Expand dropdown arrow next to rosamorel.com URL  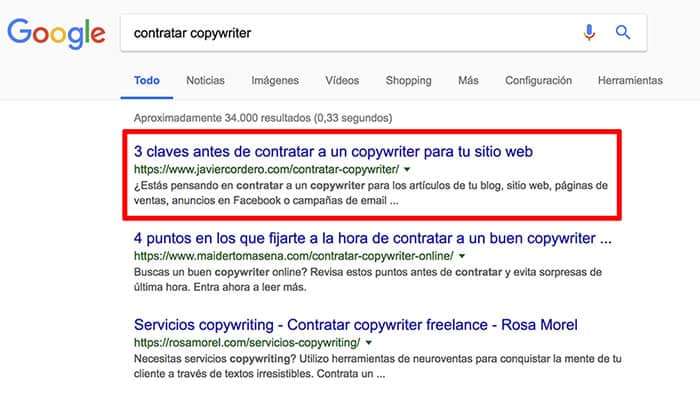click(369, 343)
